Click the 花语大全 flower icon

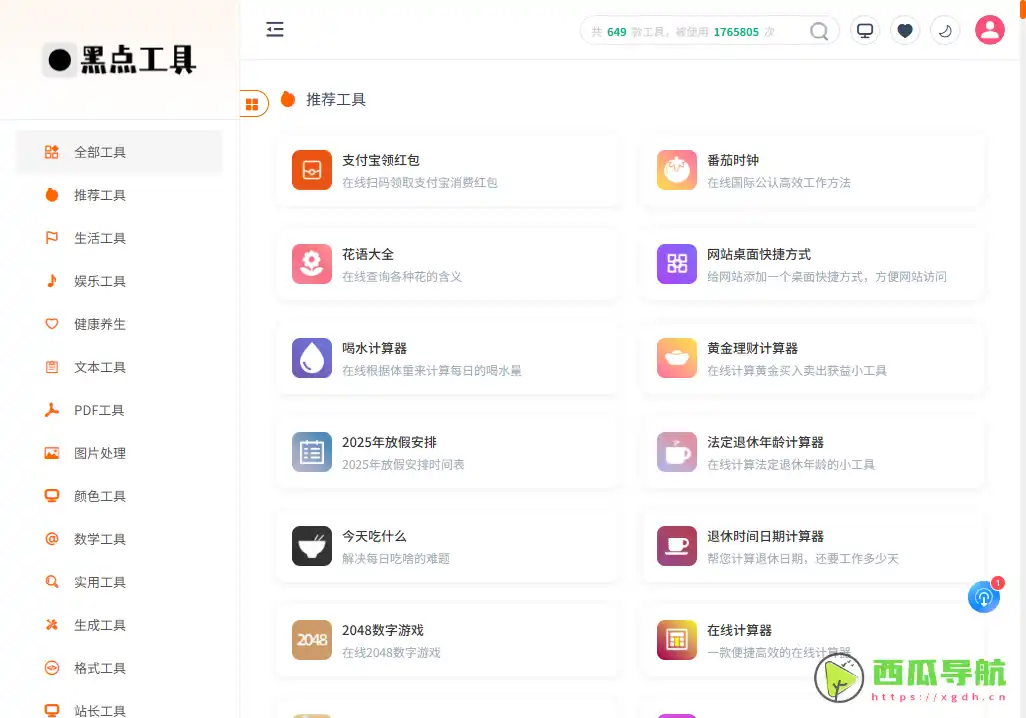tap(311, 264)
